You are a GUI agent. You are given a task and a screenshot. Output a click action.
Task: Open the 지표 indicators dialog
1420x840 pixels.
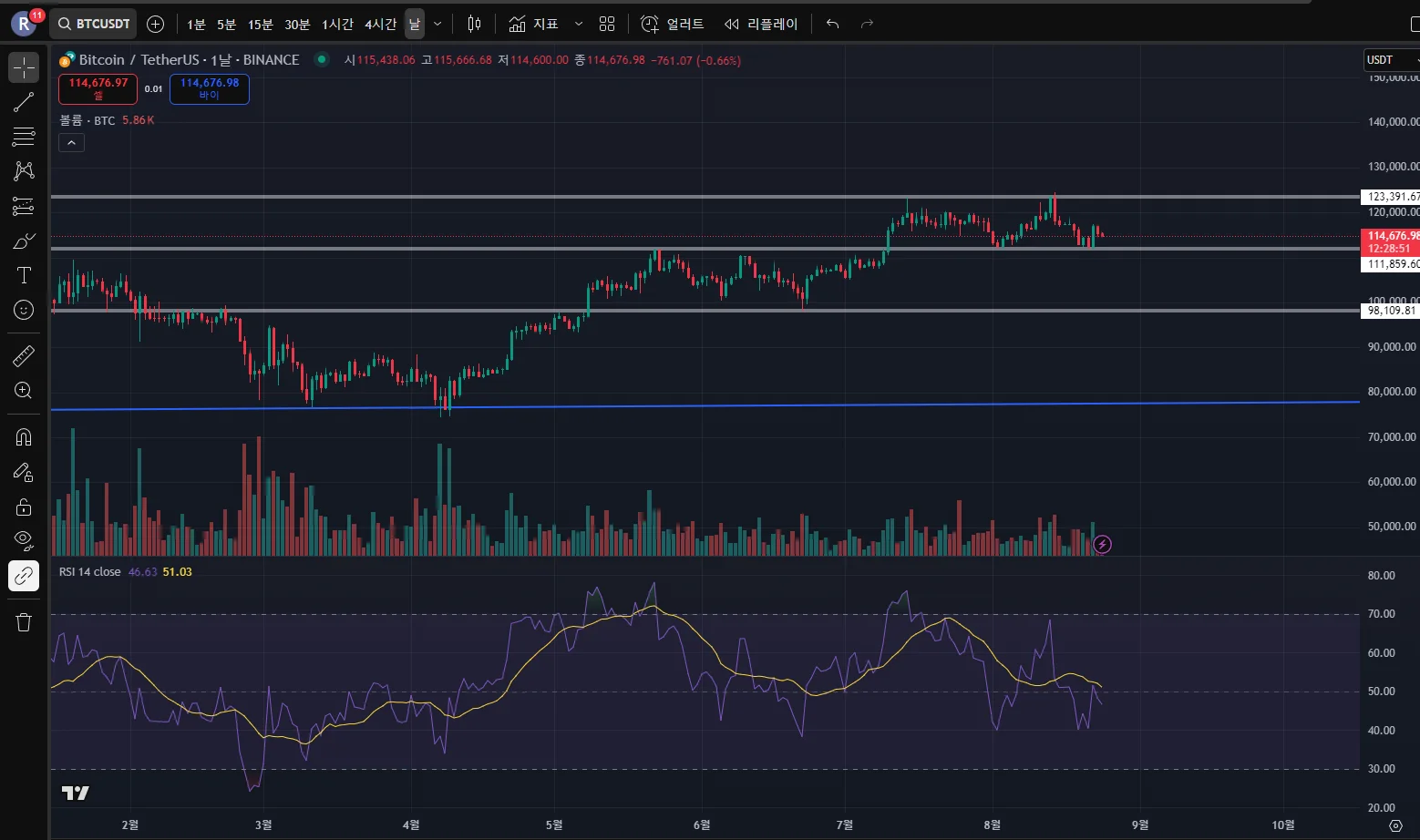click(x=534, y=24)
